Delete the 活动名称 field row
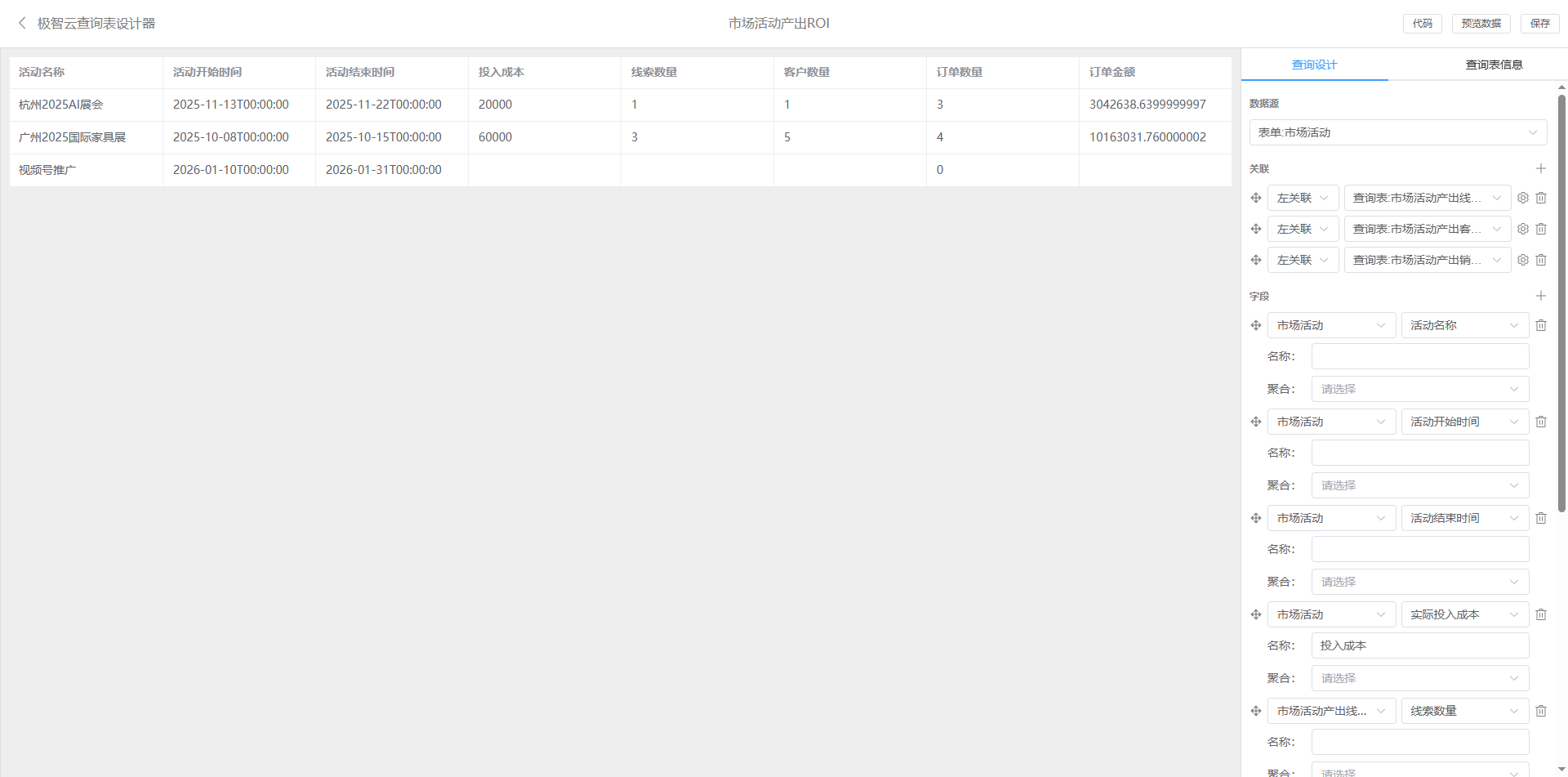Screen dimensions: 1568x777 click(x=1541, y=325)
